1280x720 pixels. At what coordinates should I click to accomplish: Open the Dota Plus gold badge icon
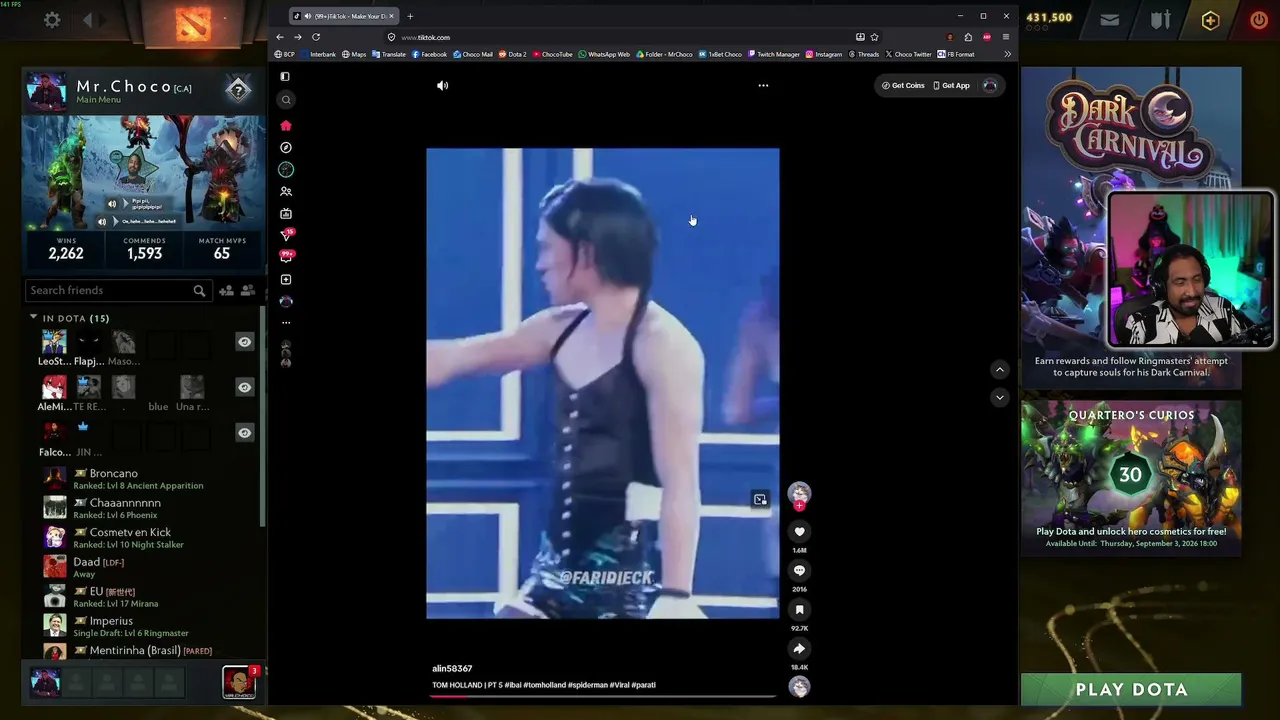[x=1210, y=20]
